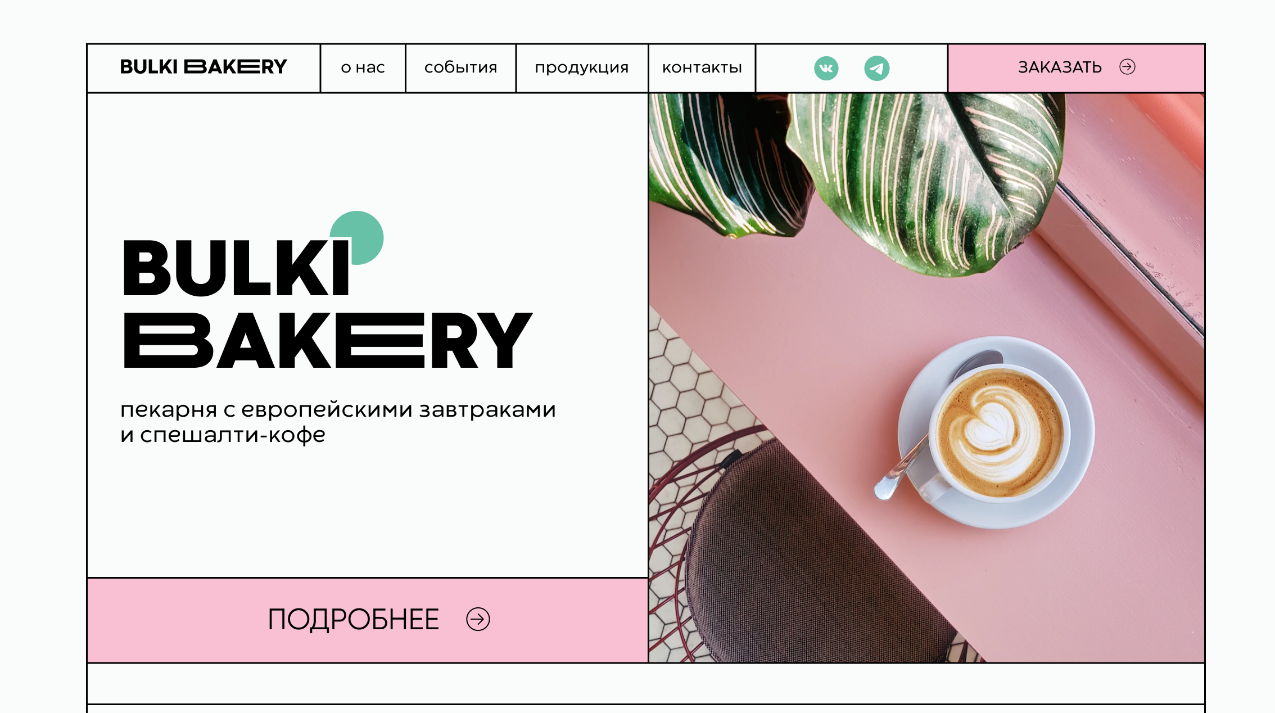This screenshot has width=1275, height=713.
Task: Open the Telegram channel icon
Action: click(877, 68)
